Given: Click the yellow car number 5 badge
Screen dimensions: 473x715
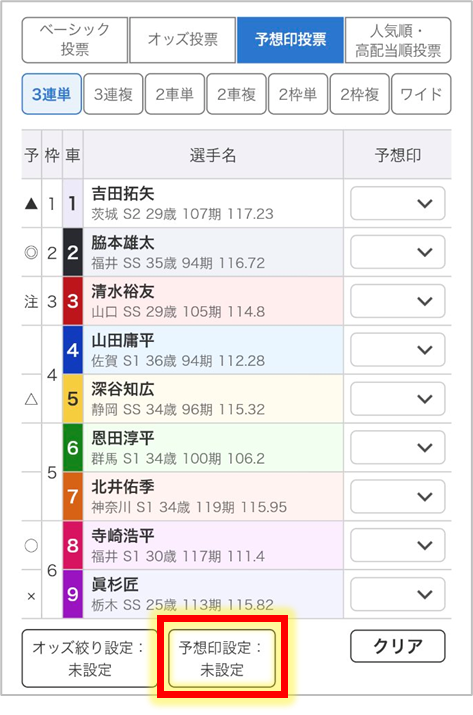Looking at the screenshot, I should click(x=73, y=399).
